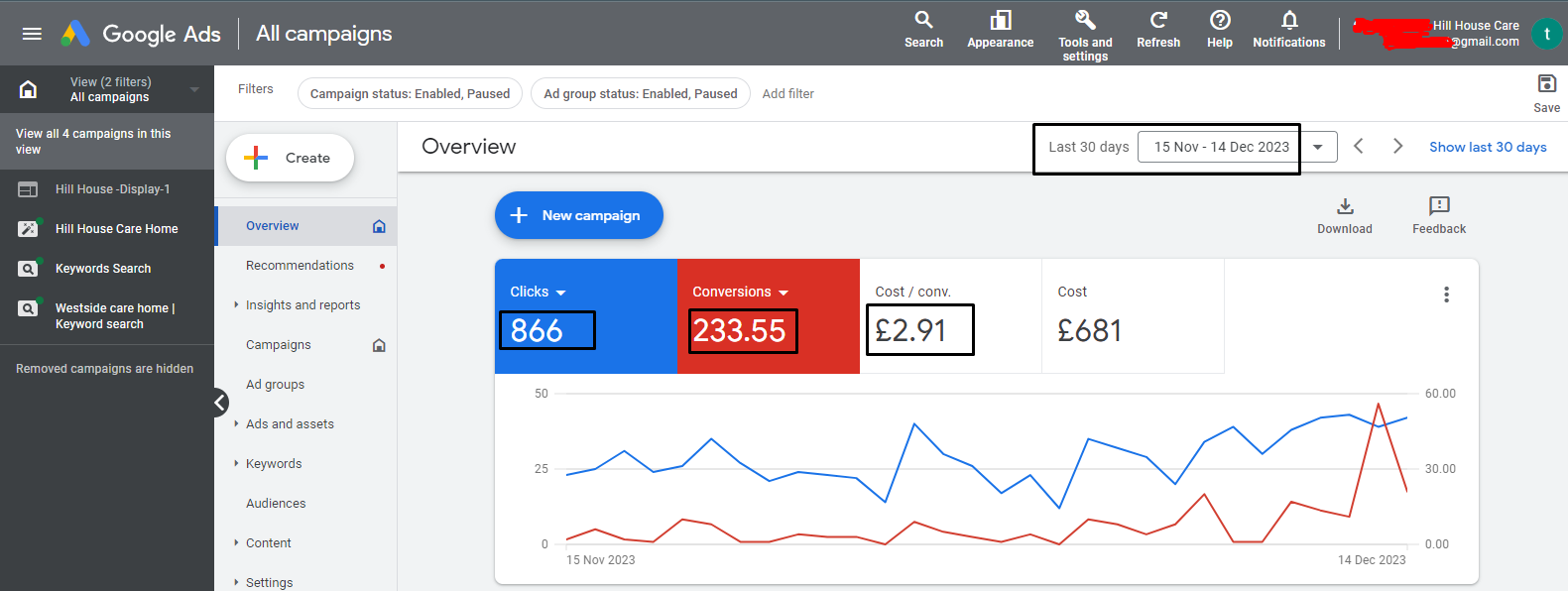Image resolution: width=1568 pixels, height=591 pixels.
Task: Select the Hill House Care Home campaign
Action: pyautogui.click(x=116, y=229)
